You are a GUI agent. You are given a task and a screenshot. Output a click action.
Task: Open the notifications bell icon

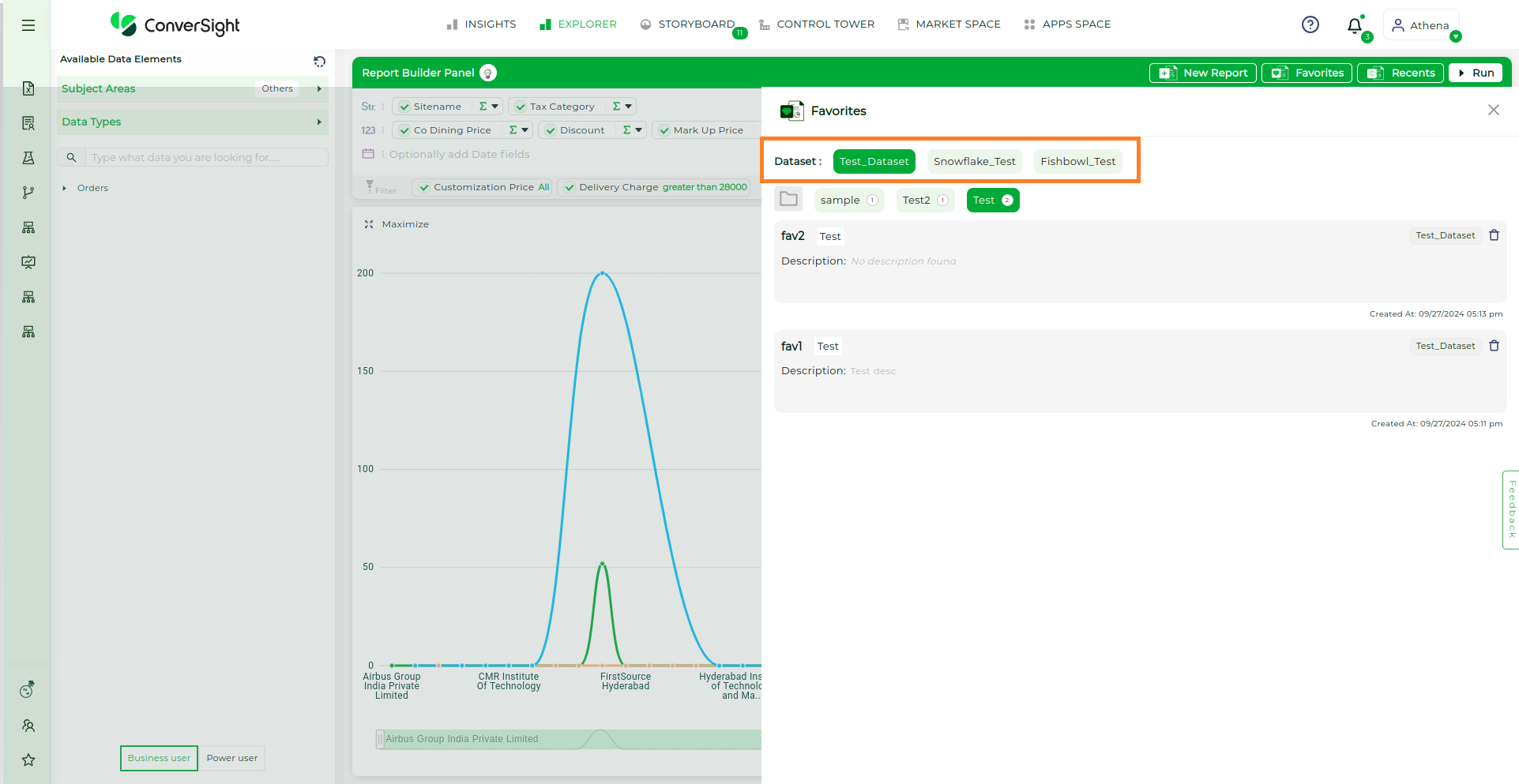(1355, 25)
